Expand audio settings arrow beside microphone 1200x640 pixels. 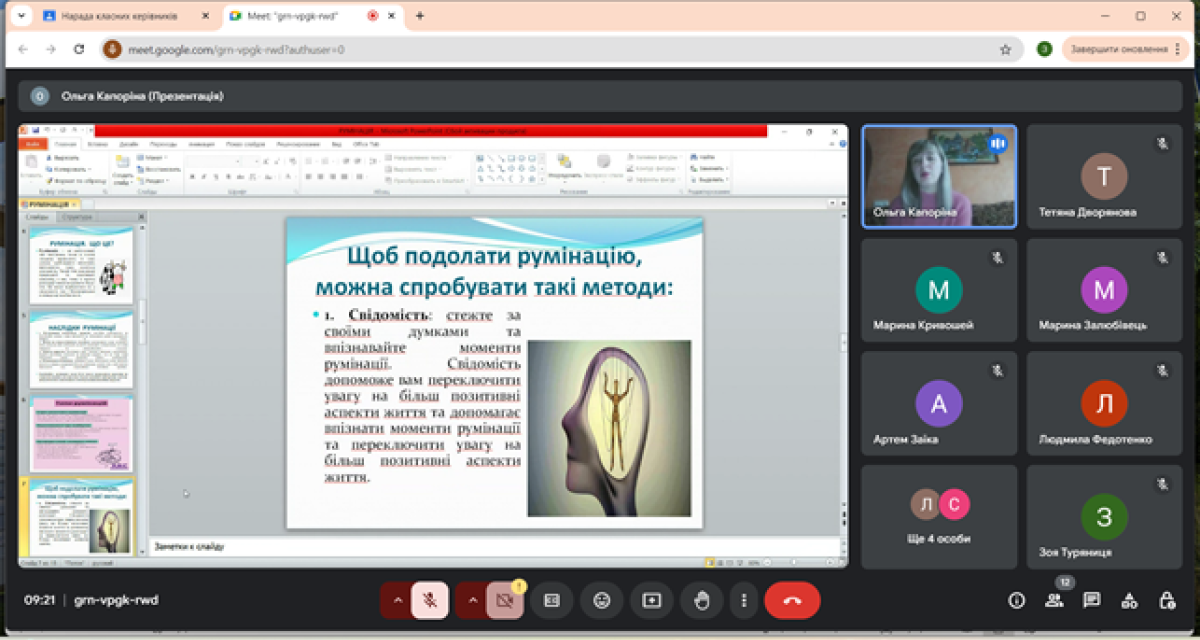click(x=397, y=600)
